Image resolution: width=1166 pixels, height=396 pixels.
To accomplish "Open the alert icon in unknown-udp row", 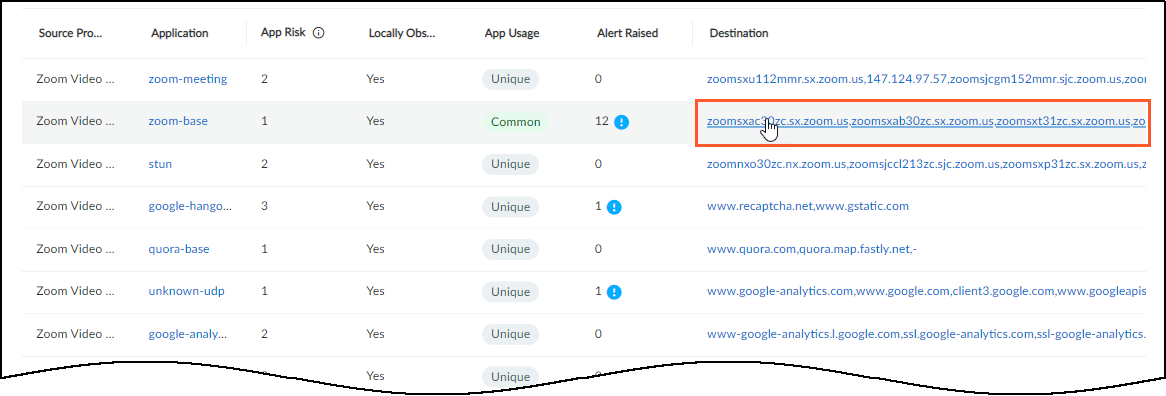I will [614, 292].
